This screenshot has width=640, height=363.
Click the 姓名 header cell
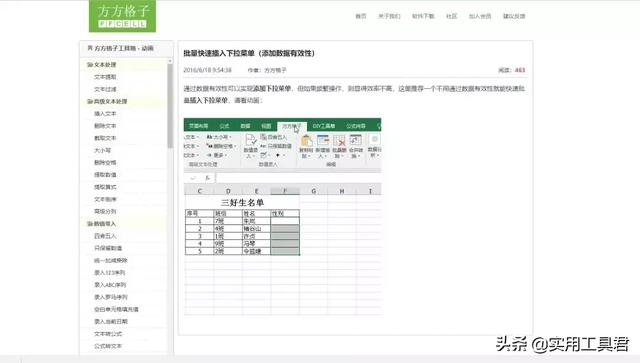pos(257,213)
